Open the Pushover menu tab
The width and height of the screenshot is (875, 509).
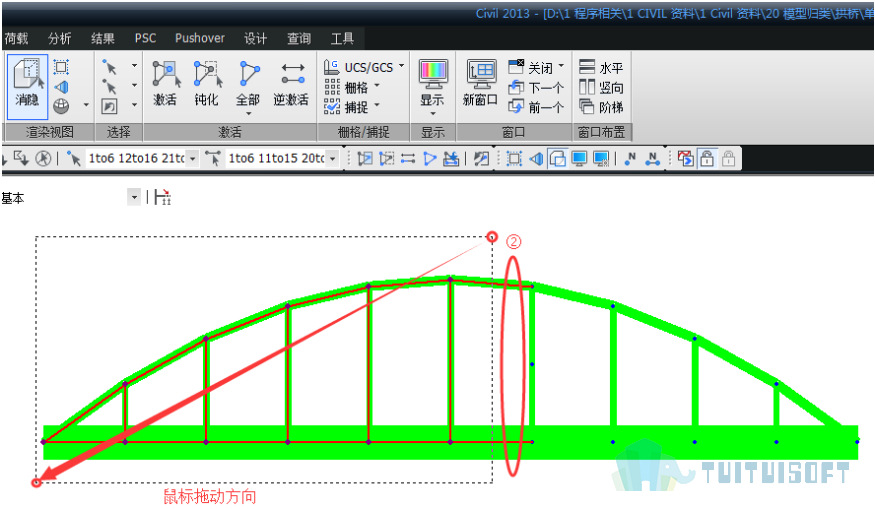pyautogui.click(x=200, y=38)
